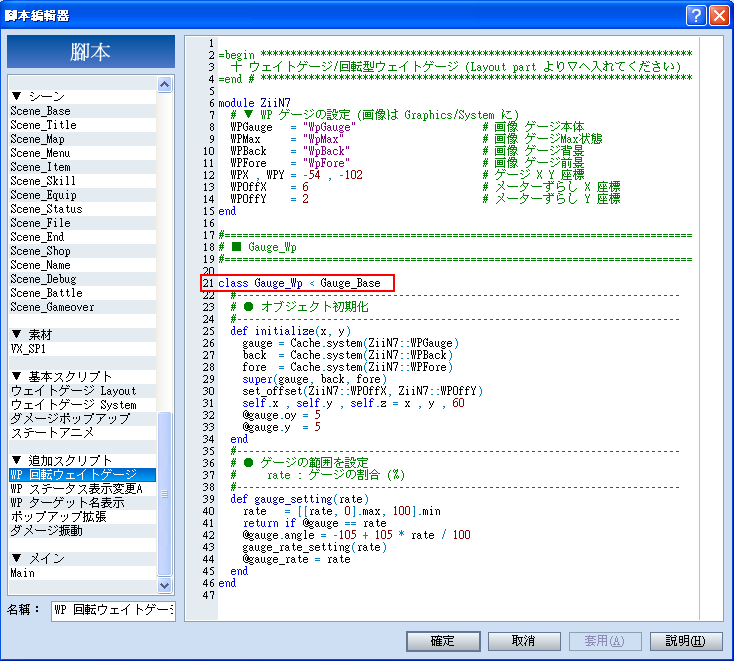Click the script list scroll down arrow

coord(164,585)
